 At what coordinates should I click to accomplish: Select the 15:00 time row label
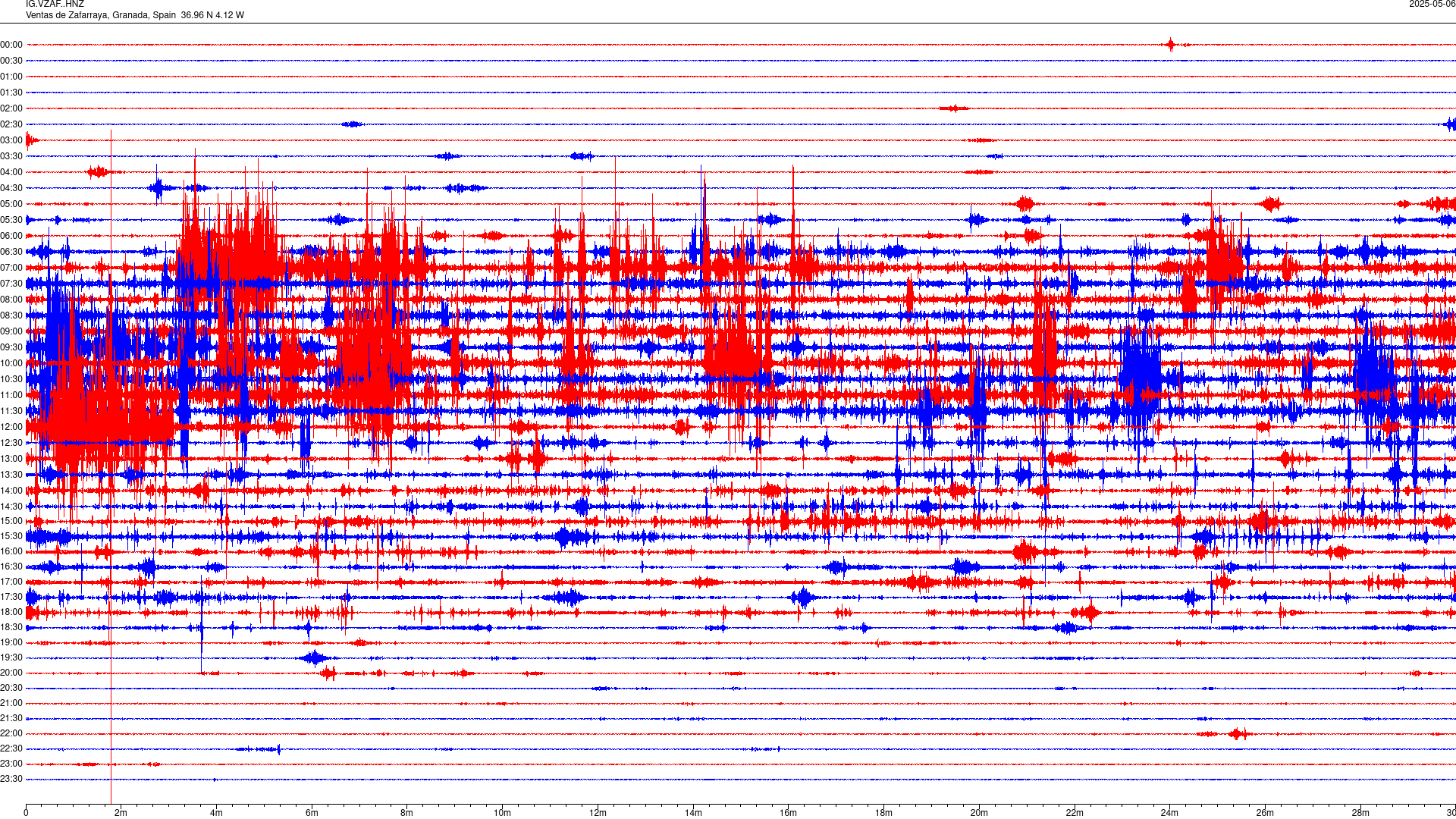click(11, 521)
